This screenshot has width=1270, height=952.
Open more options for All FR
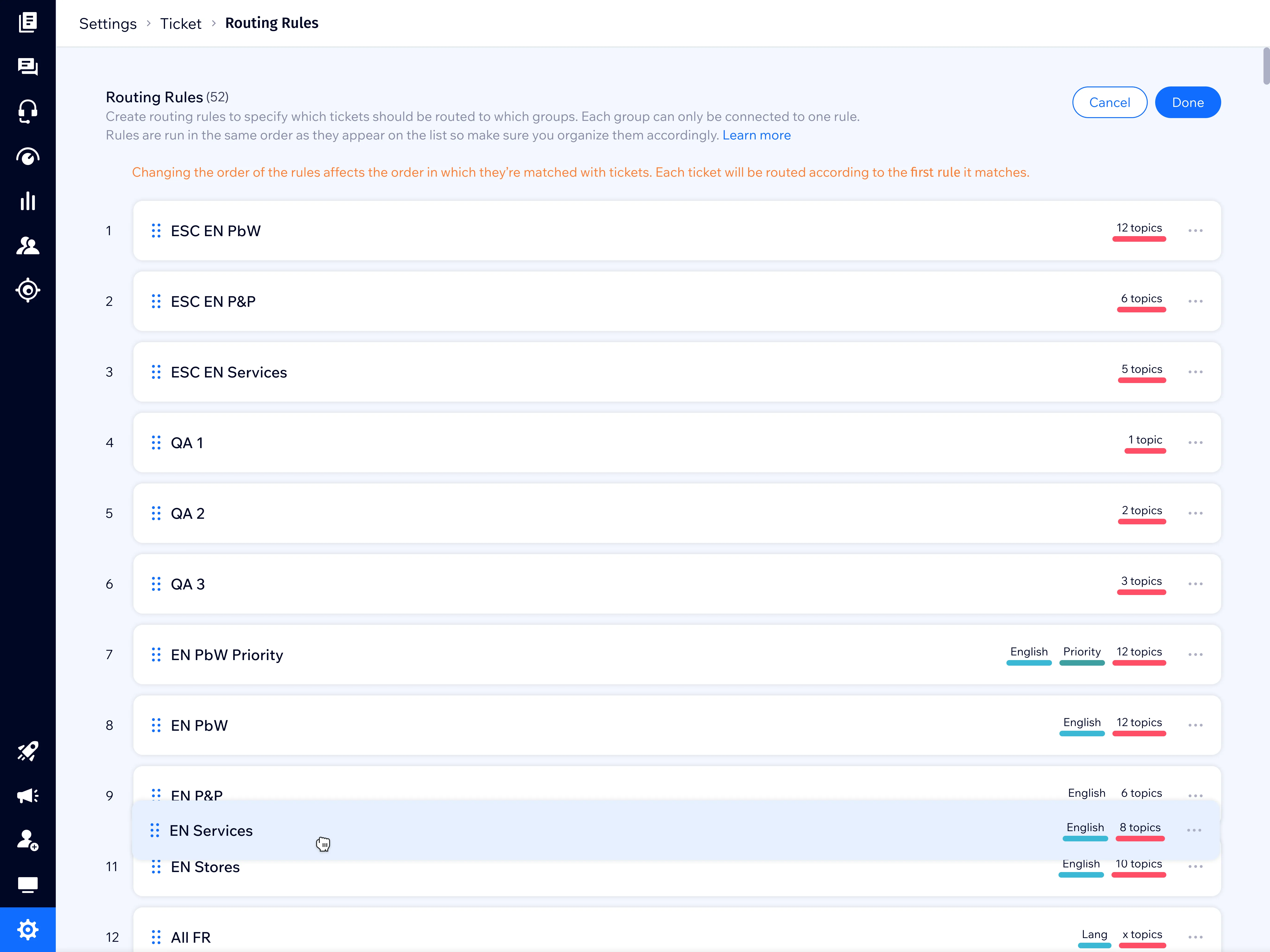(x=1195, y=937)
